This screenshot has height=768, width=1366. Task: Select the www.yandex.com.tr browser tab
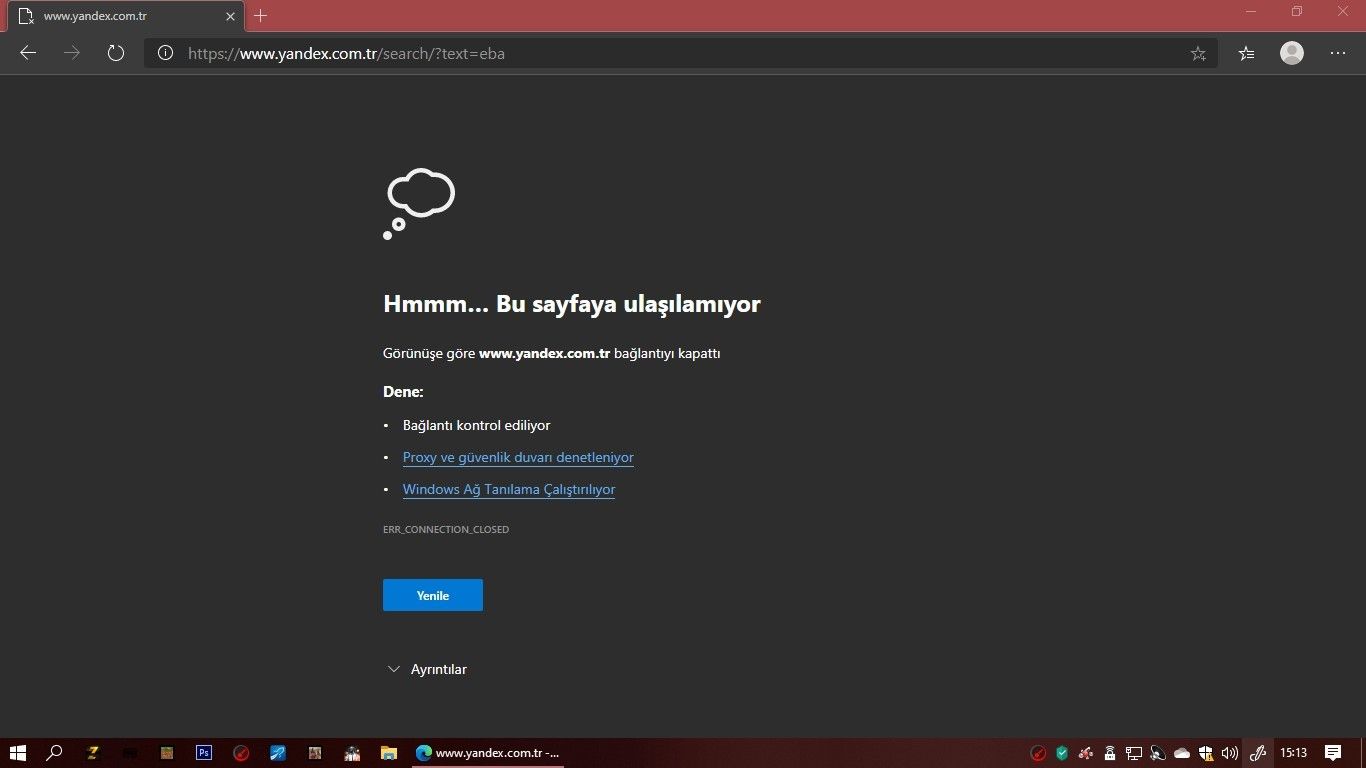[126, 16]
